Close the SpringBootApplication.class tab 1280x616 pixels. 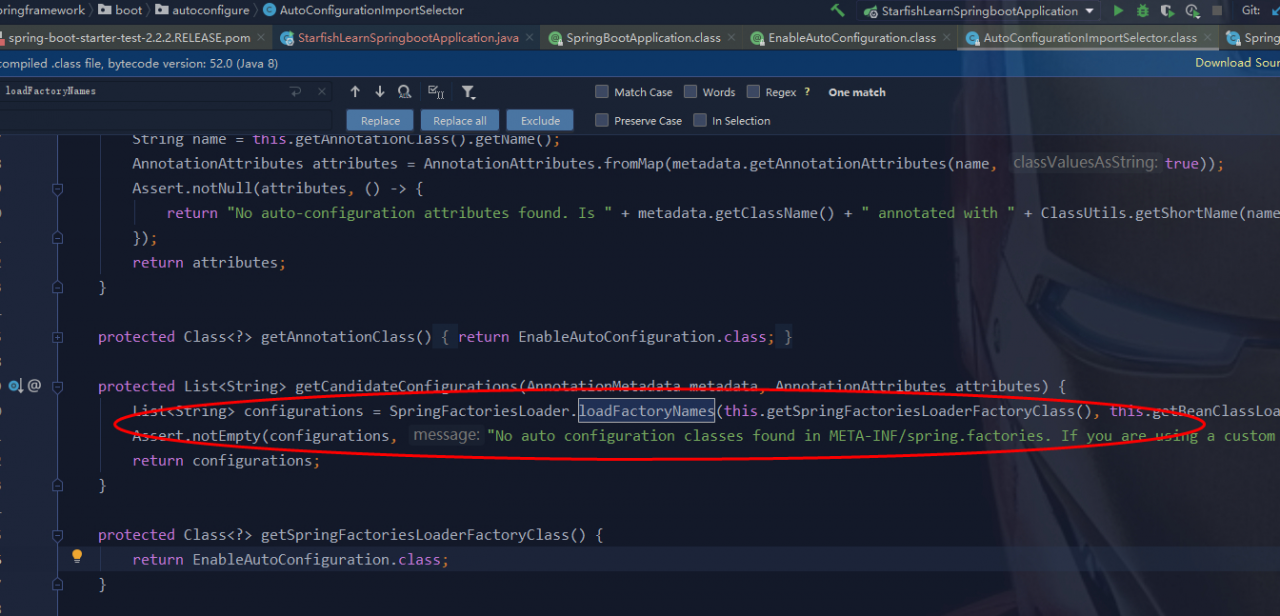pos(731,38)
